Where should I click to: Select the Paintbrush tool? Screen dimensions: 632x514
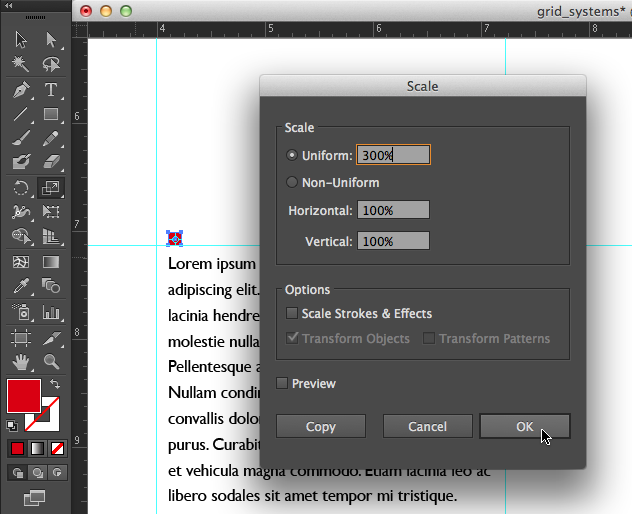(20, 138)
